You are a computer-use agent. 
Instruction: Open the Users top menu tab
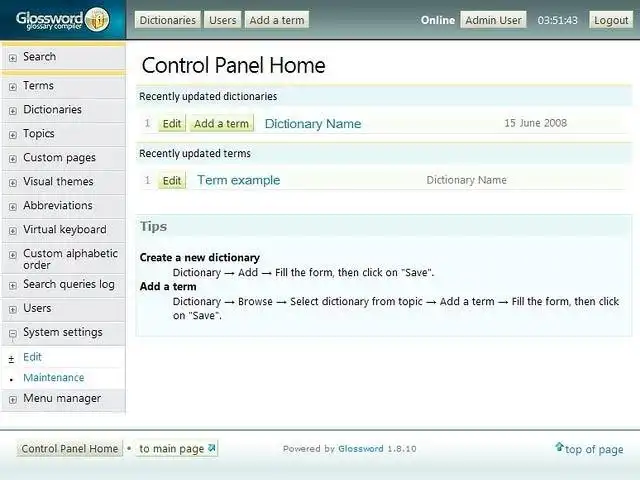point(223,20)
